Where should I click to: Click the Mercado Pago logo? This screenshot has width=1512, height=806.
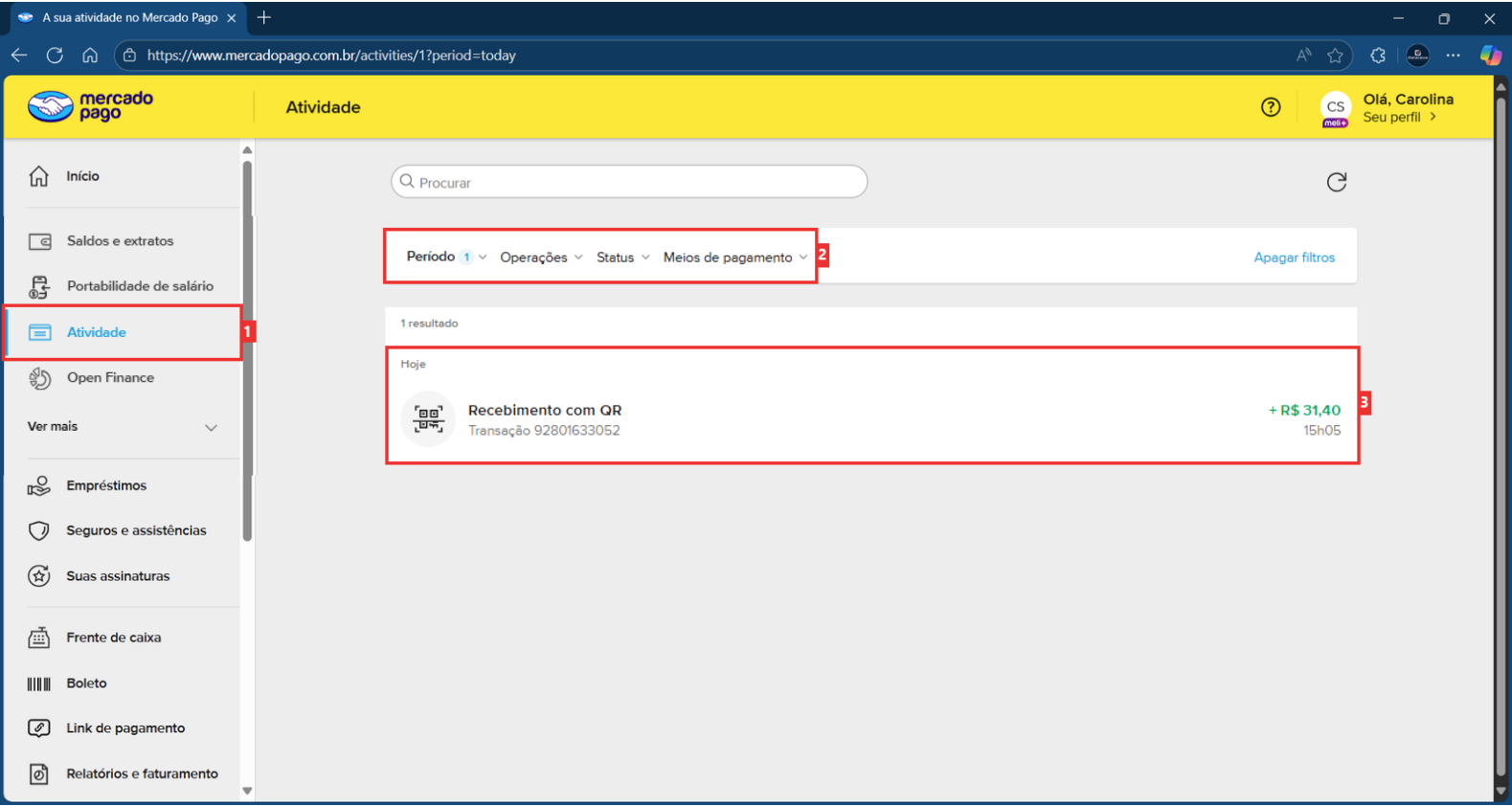90,106
